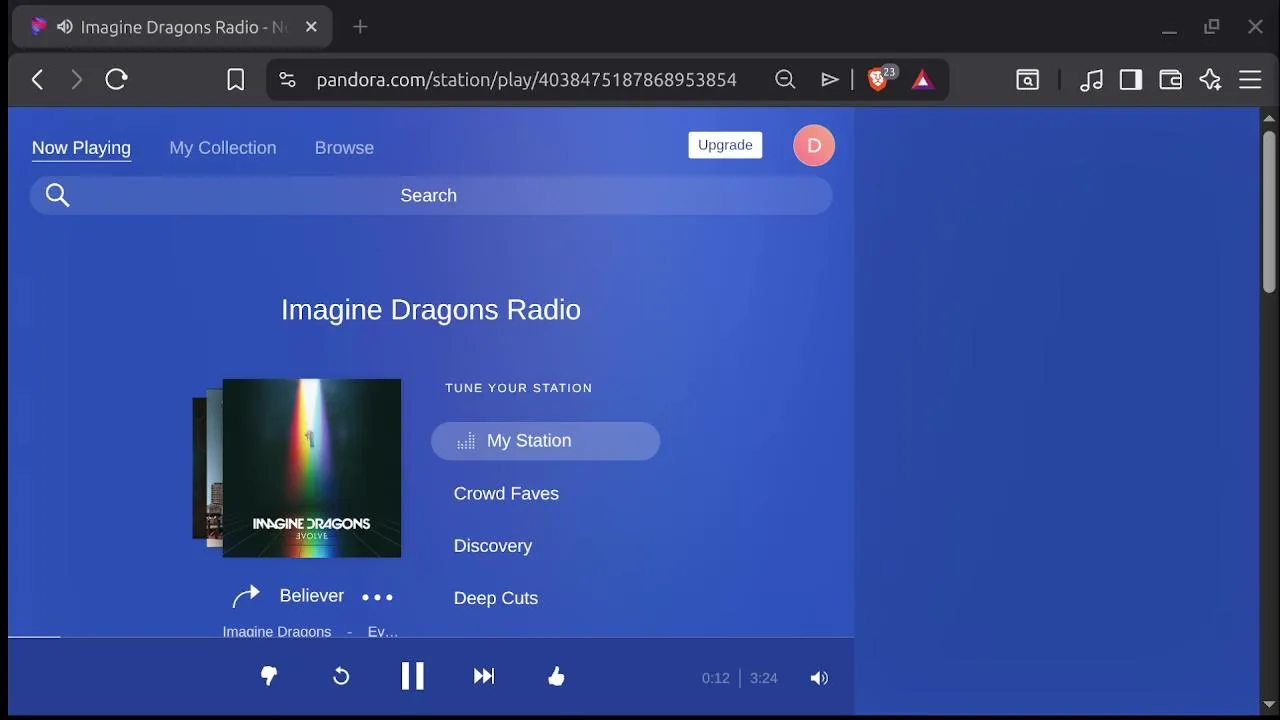
Task: Open Brave Rewards triangle icon
Action: (923, 80)
